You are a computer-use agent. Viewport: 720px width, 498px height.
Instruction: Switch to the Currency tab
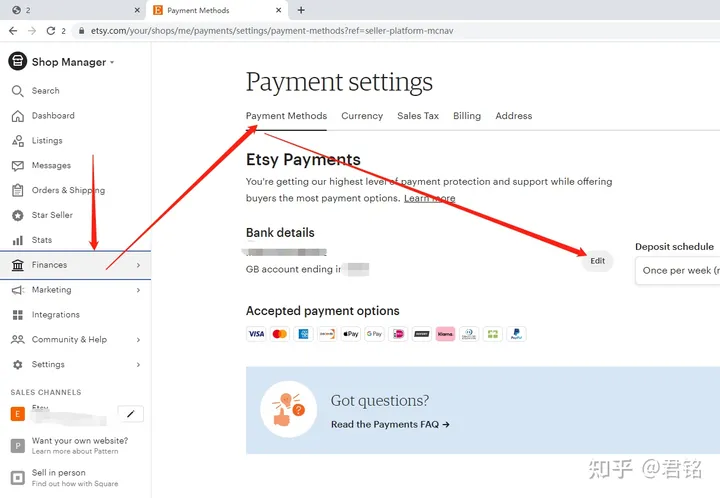pos(362,116)
